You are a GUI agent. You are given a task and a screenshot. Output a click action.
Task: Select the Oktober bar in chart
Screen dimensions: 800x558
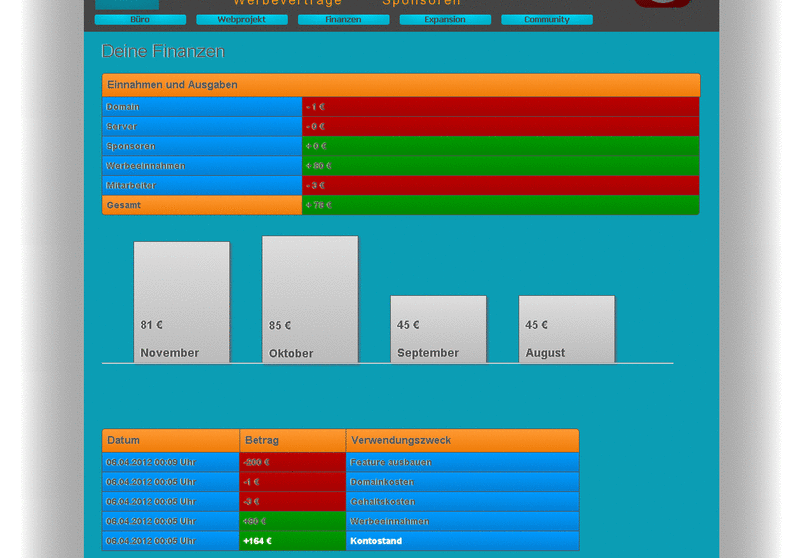coord(310,299)
